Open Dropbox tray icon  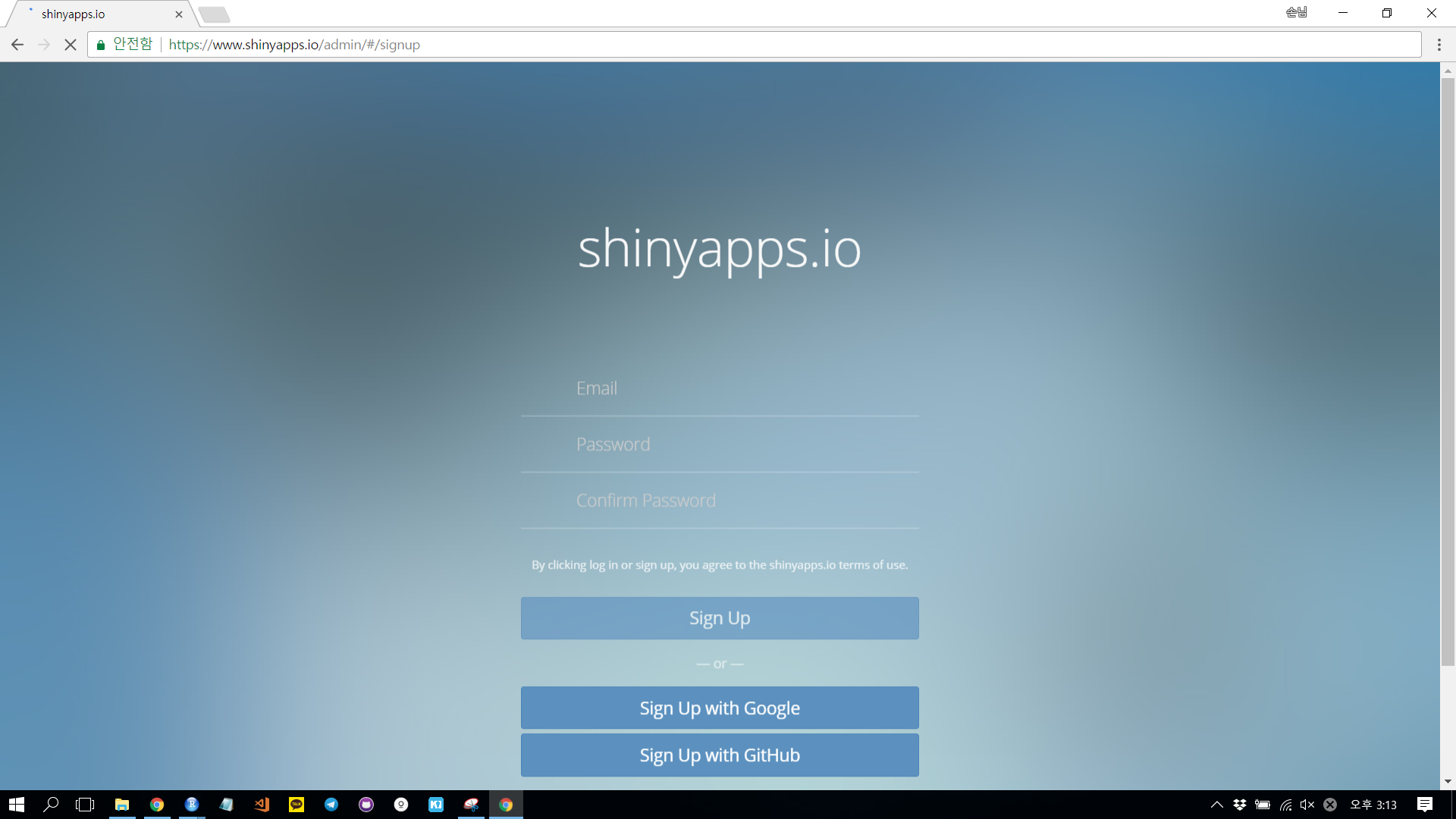(1240, 805)
